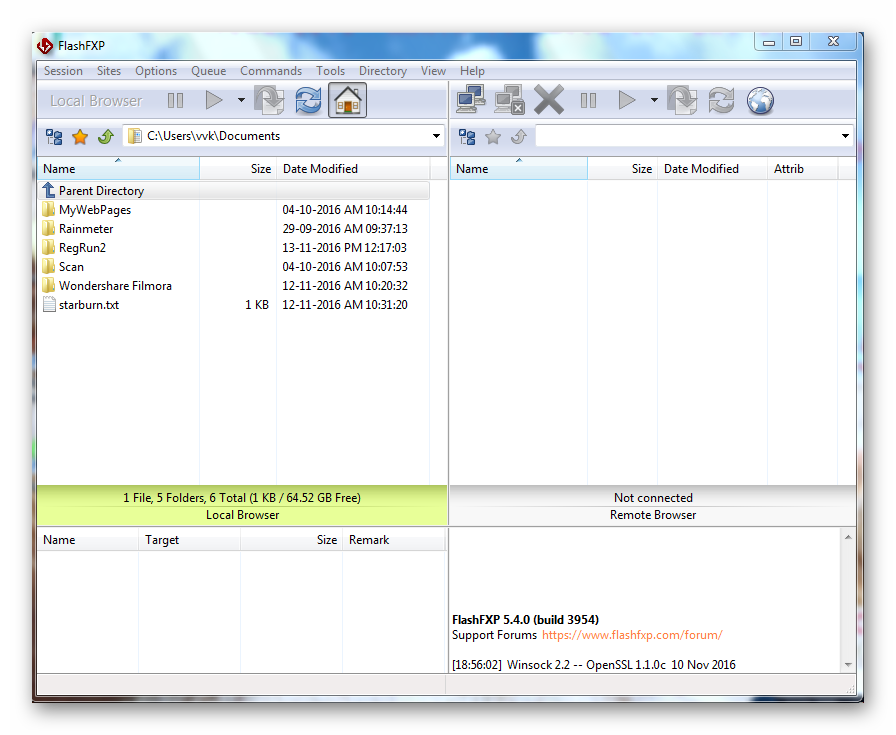Select the MyWebPages folder
The height and width of the screenshot is (735, 896).
pos(234,210)
